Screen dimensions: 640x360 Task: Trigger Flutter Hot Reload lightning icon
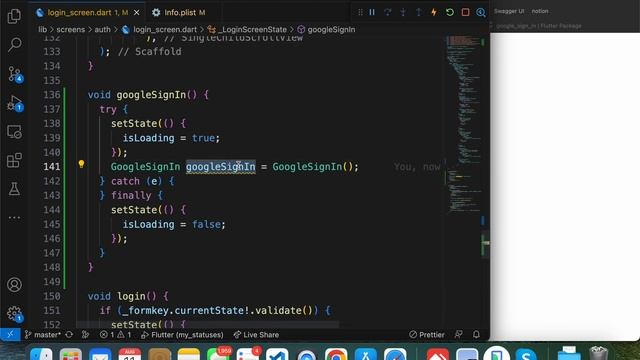coord(434,12)
